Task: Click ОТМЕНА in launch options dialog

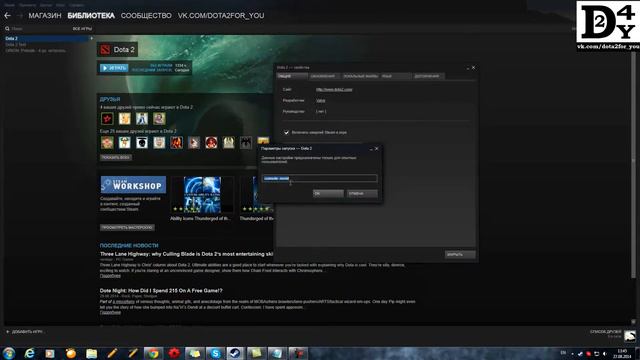Action: pyautogui.click(x=362, y=193)
